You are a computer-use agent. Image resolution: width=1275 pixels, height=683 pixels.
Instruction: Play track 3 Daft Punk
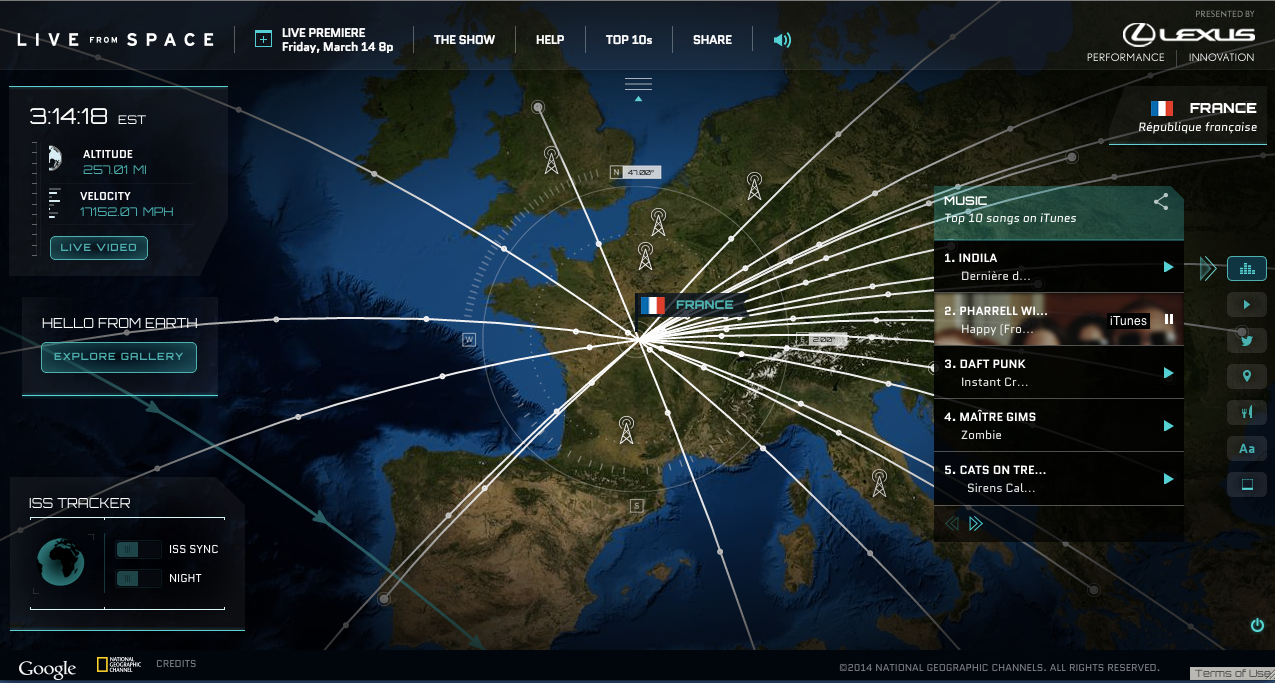tap(1167, 373)
